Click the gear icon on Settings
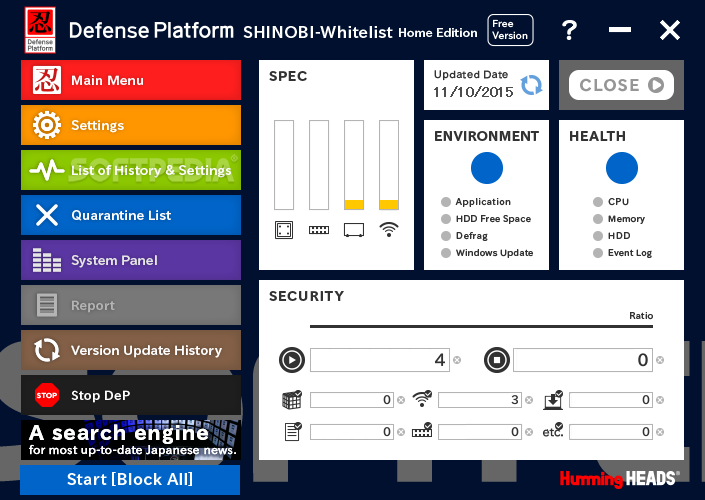The height and width of the screenshot is (500, 705). (x=47, y=125)
